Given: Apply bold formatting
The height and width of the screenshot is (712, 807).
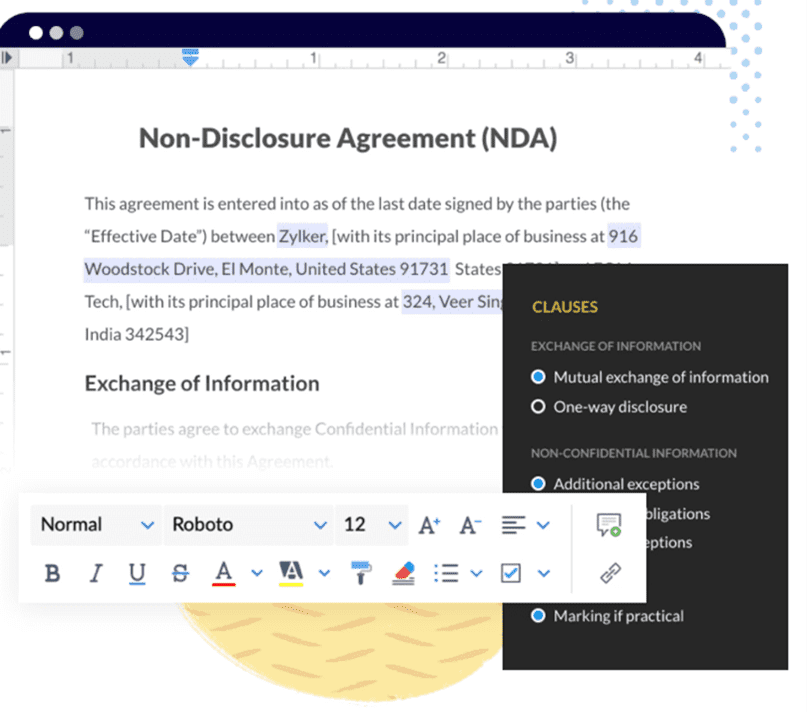Looking at the screenshot, I should 53,573.
